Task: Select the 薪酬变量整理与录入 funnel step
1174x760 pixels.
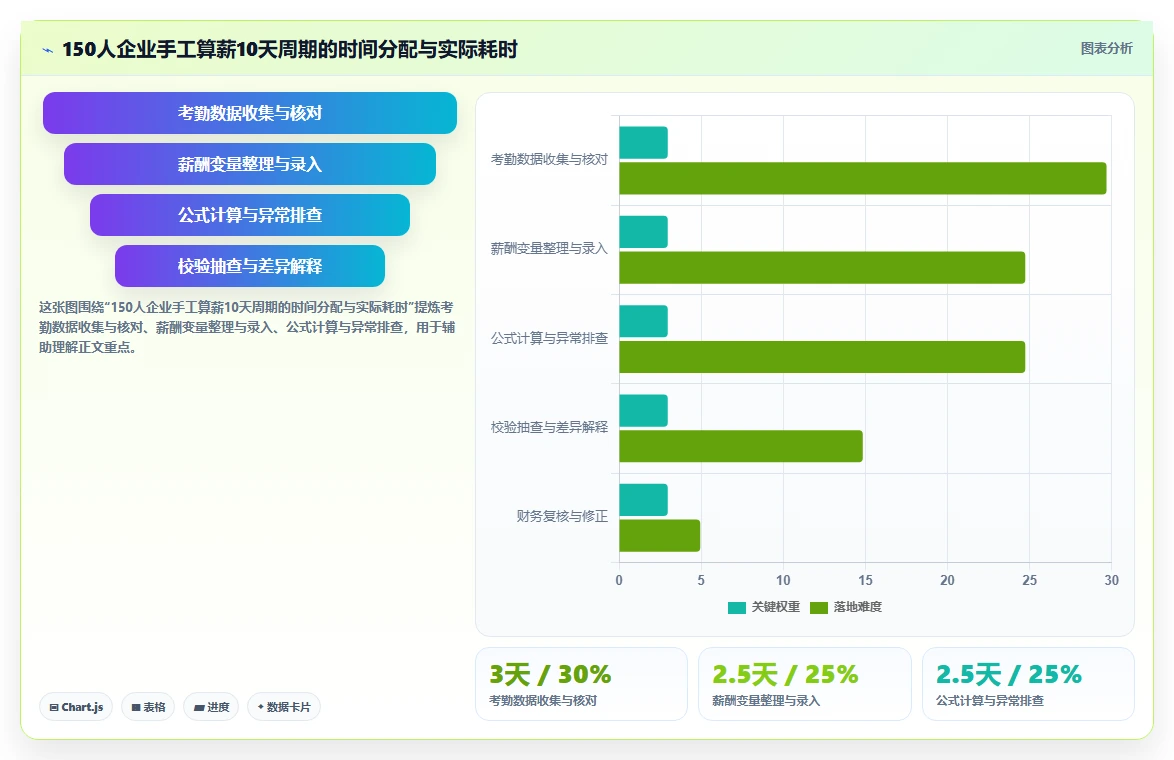Action: click(249, 164)
